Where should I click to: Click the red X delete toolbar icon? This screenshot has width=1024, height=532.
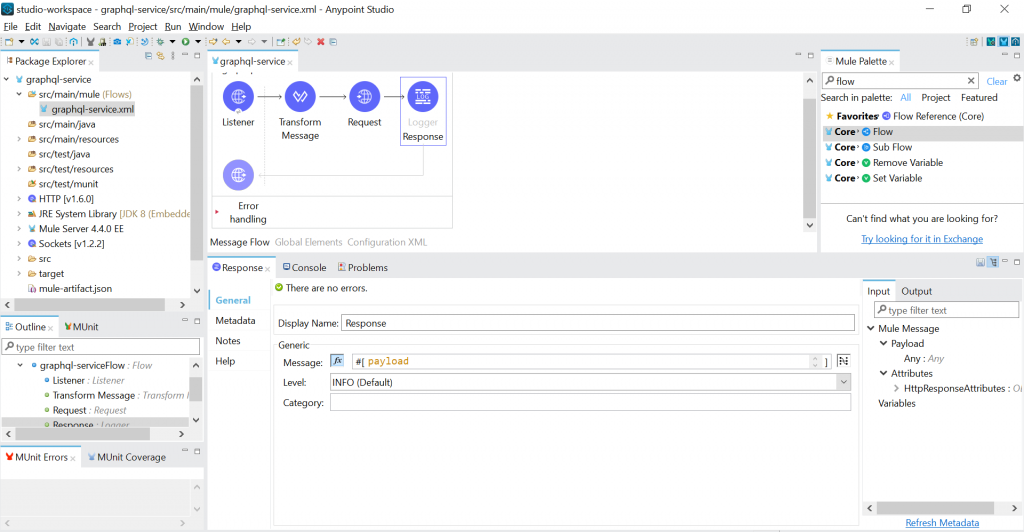click(x=321, y=42)
